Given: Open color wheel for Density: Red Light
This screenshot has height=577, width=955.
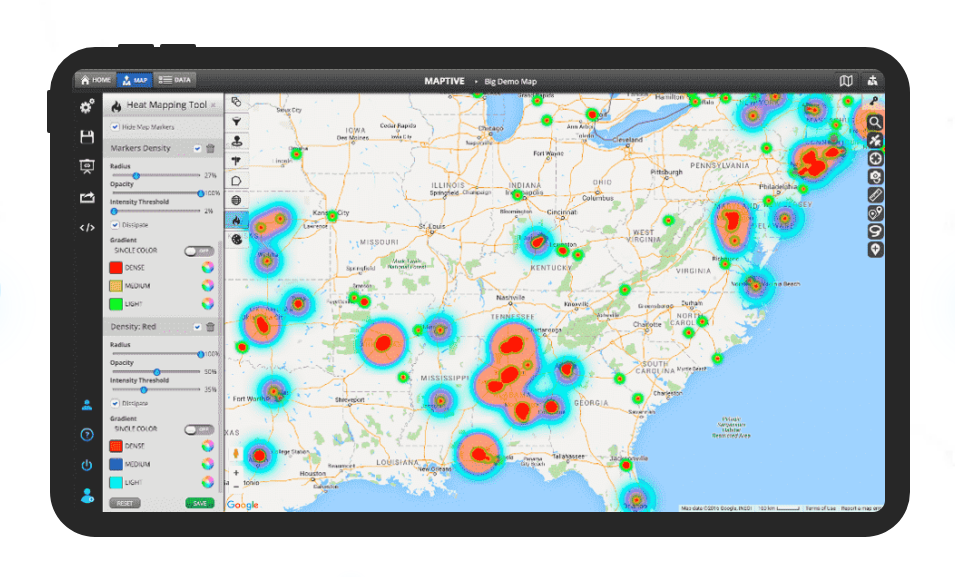Looking at the screenshot, I should (208, 482).
